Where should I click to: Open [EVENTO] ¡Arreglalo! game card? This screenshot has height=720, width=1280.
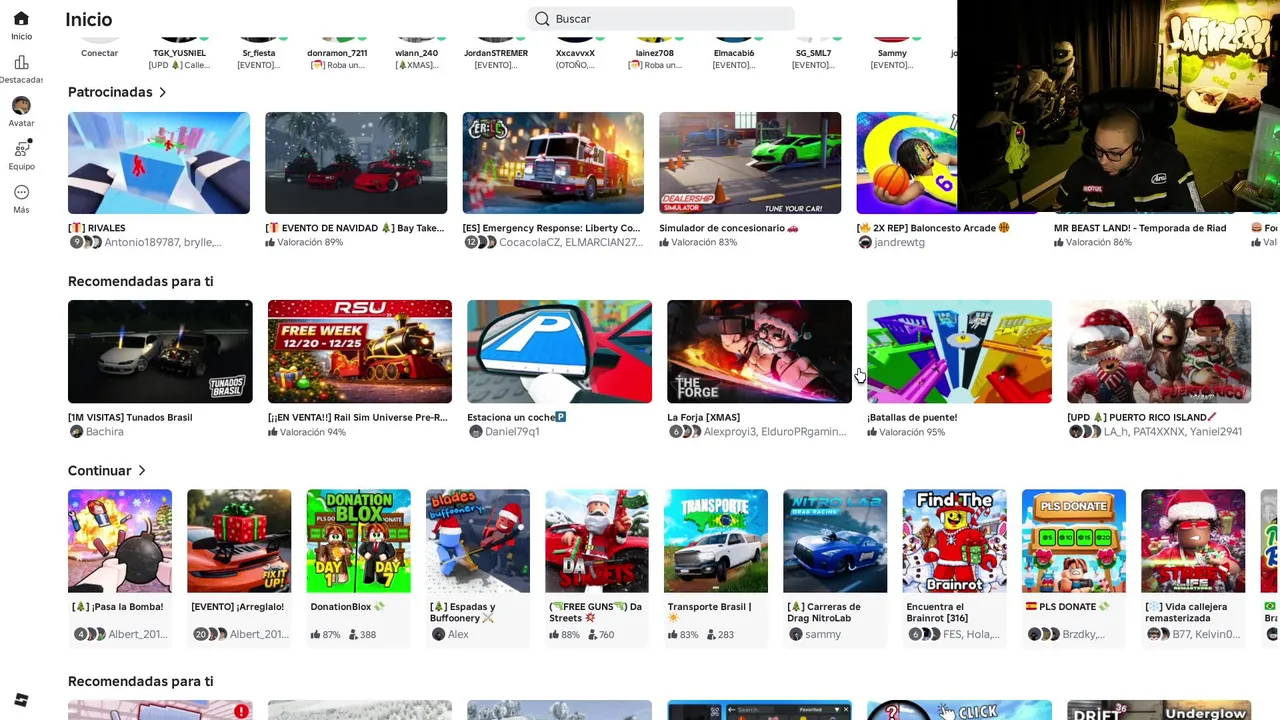point(239,567)
